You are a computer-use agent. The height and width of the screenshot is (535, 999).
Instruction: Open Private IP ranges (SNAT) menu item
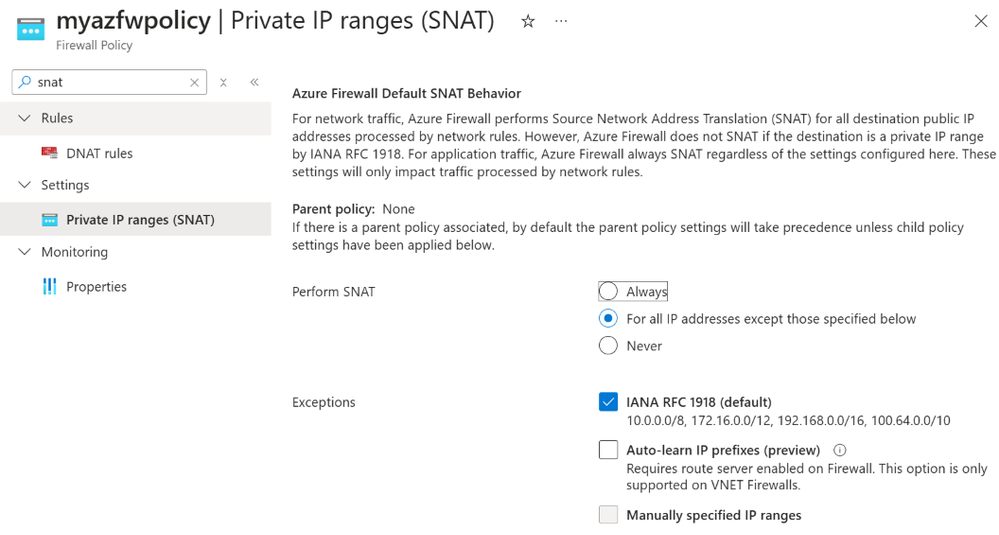(136, 220)
